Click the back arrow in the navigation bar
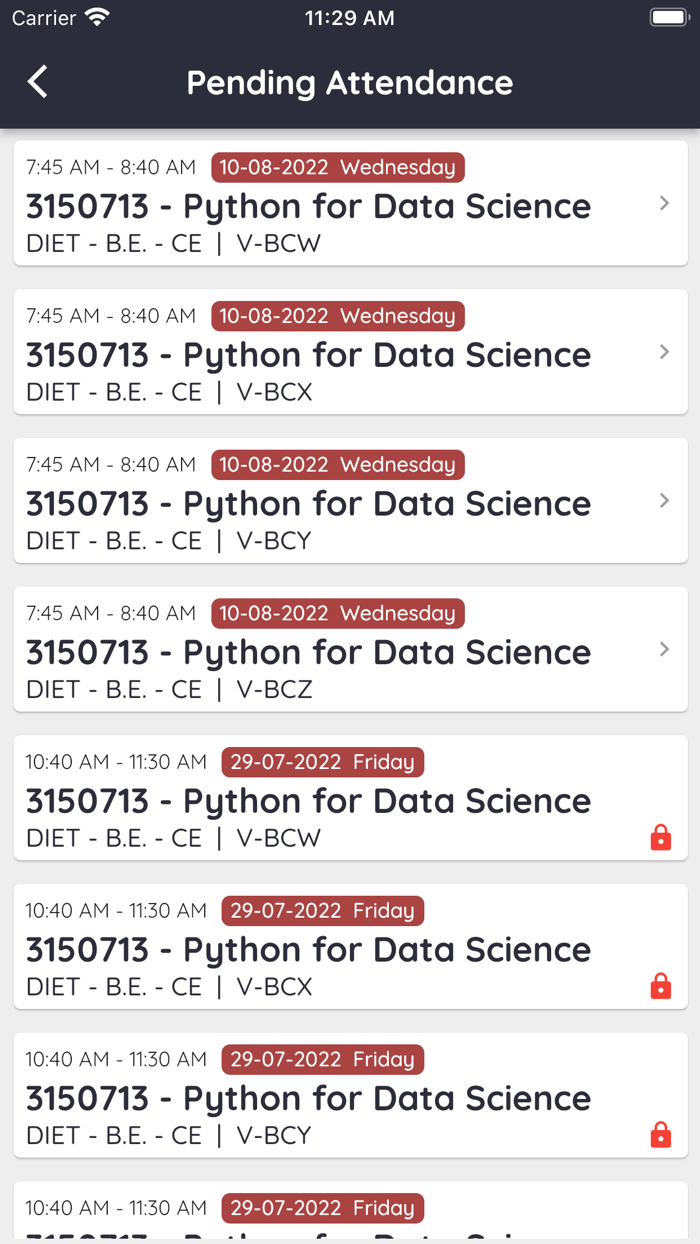 (x=37, y=82)
